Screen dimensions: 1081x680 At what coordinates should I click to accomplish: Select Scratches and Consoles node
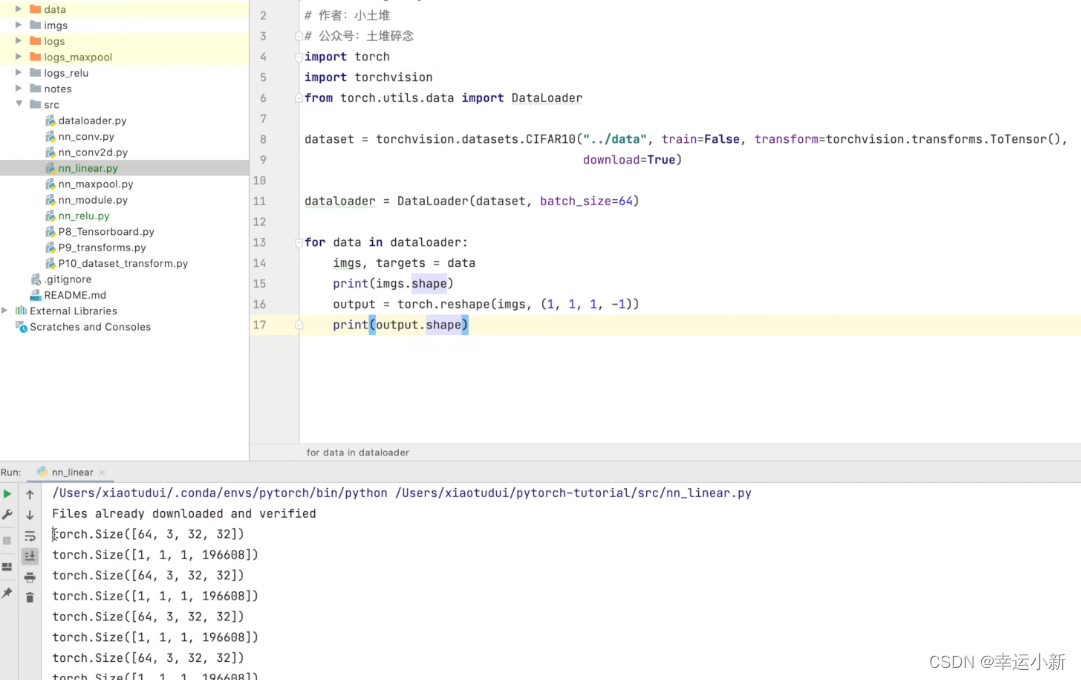click(x=90, y=327)
